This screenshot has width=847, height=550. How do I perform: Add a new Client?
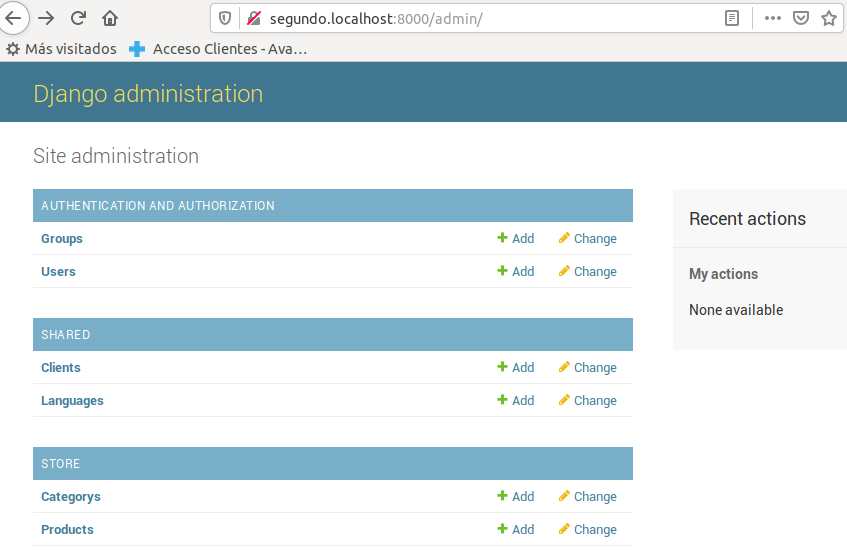click(x=516, y=368)
